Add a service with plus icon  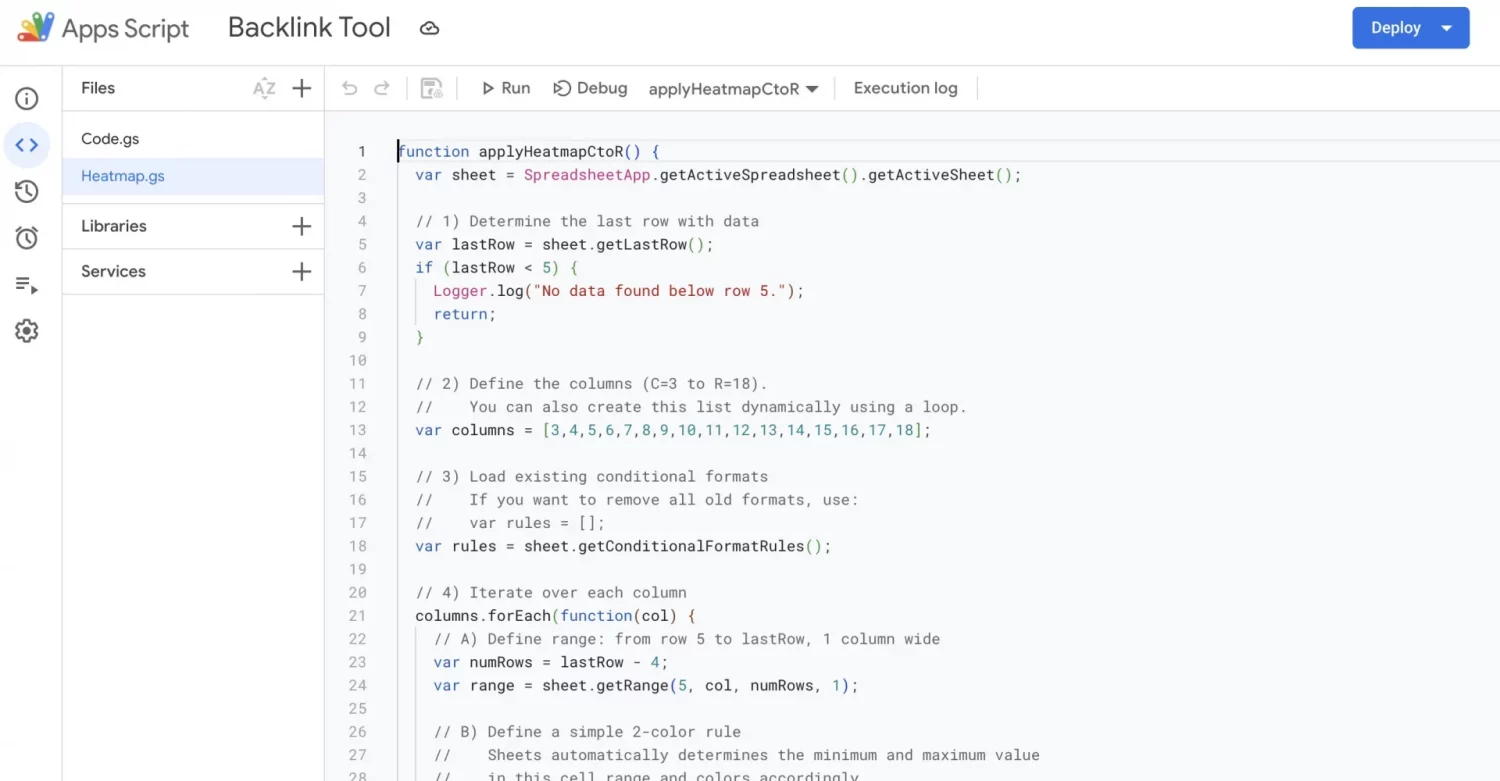pos(301,271)
